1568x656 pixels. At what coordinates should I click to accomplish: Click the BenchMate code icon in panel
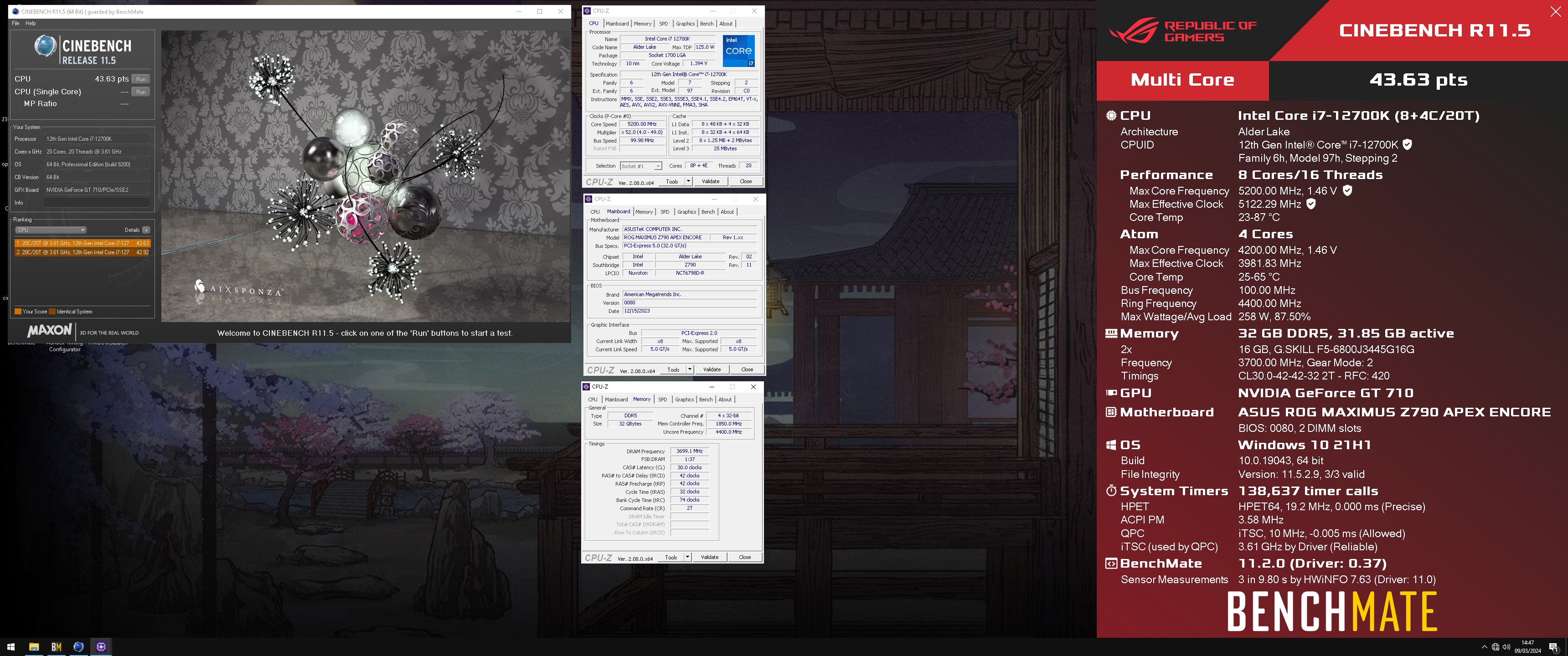point(1111,564)
